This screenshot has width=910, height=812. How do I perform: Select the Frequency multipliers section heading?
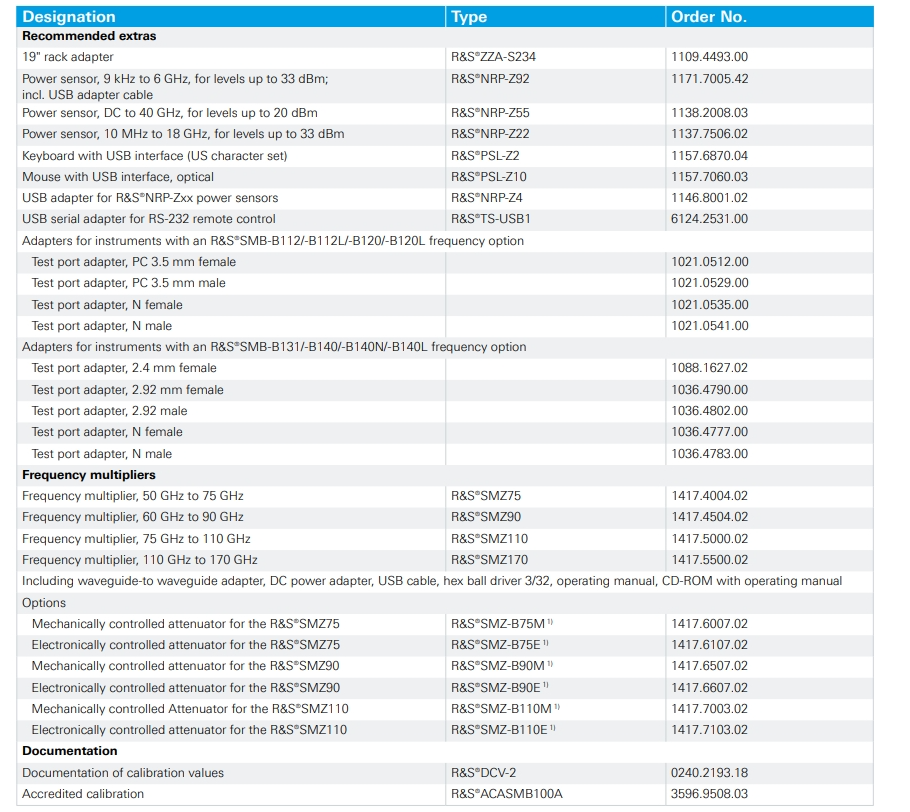coord(89,475)
